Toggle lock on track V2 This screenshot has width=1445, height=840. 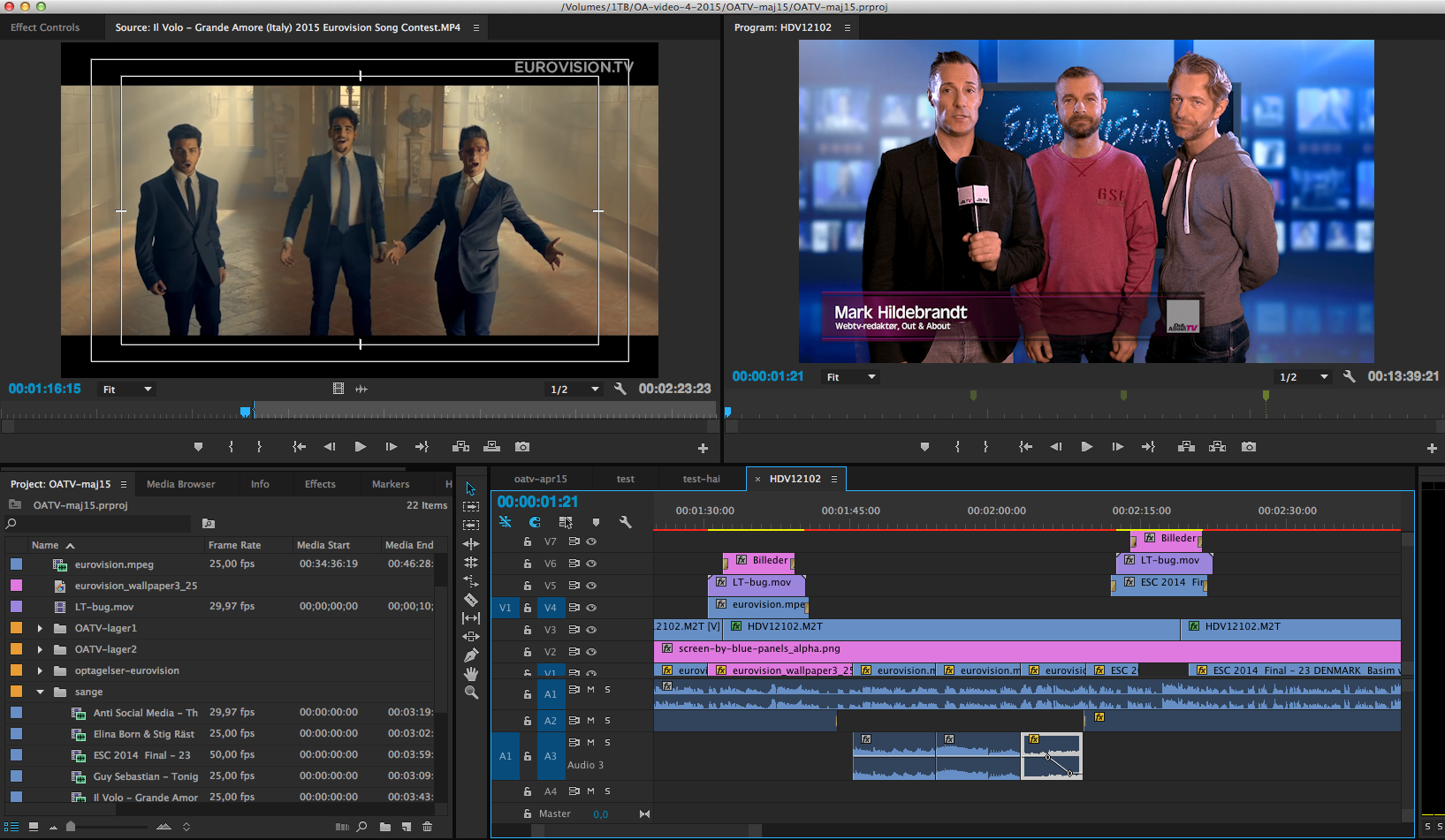click(x=528, y=652)
